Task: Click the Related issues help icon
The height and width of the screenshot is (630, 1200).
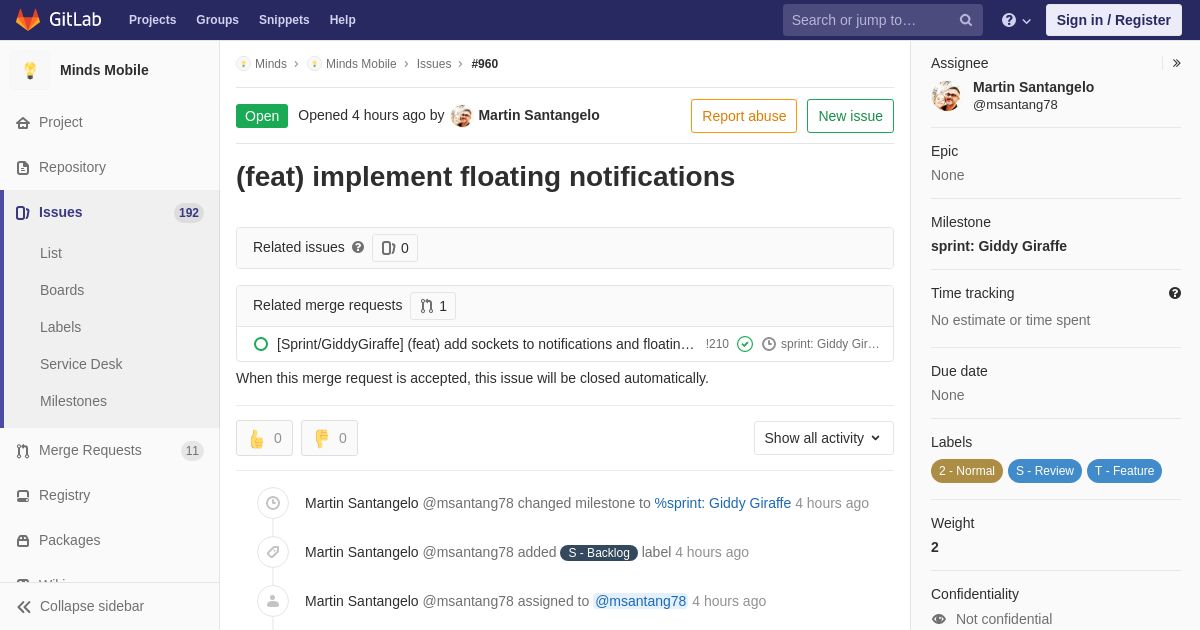Action: click(358, 248)
